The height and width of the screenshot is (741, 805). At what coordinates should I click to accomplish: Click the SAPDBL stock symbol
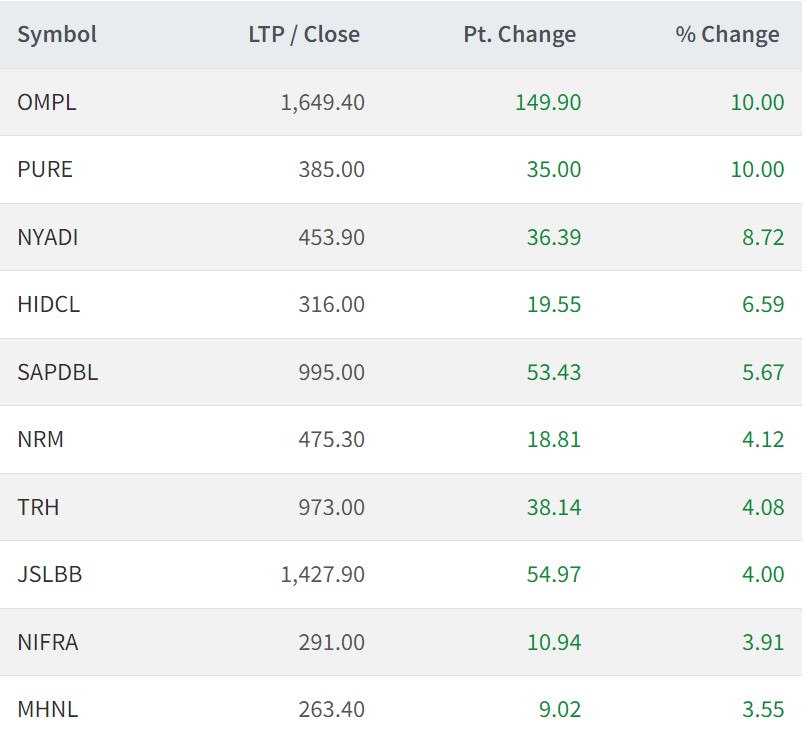58,372
